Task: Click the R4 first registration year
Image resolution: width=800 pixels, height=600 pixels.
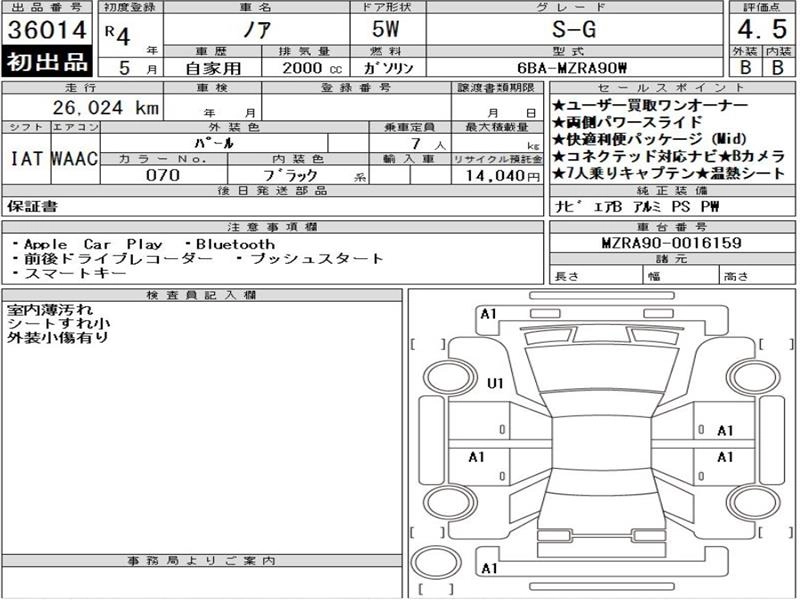Action: [x=117, y=35]
